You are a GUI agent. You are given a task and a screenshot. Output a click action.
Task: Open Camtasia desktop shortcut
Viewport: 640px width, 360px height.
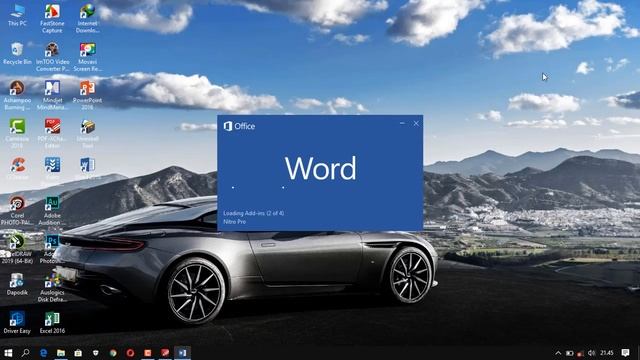(17, 133)
